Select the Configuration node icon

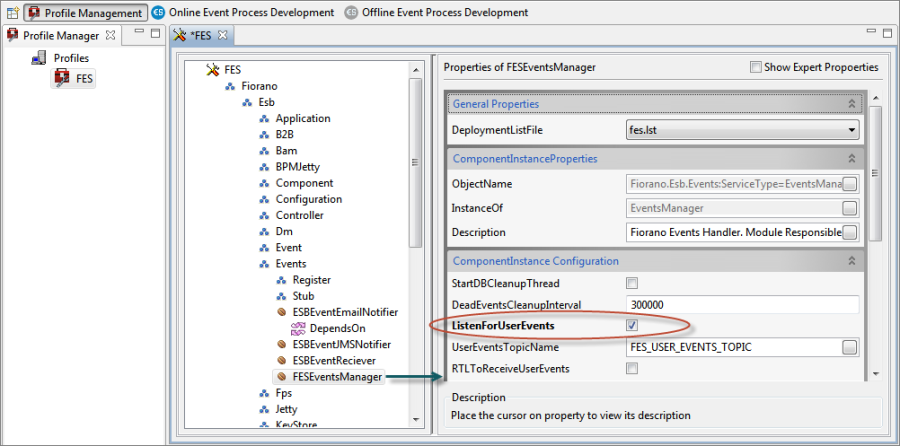point(264,200)
